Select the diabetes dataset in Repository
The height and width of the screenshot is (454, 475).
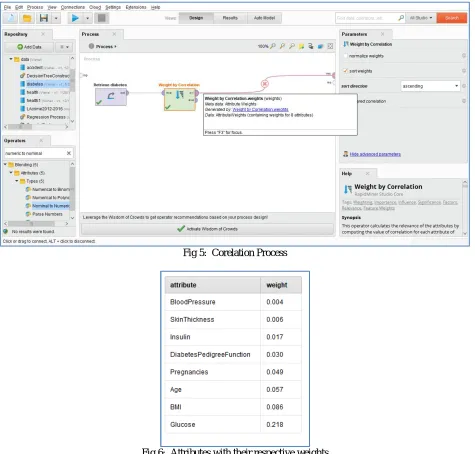pyautogui.click(x=45, y=84)
